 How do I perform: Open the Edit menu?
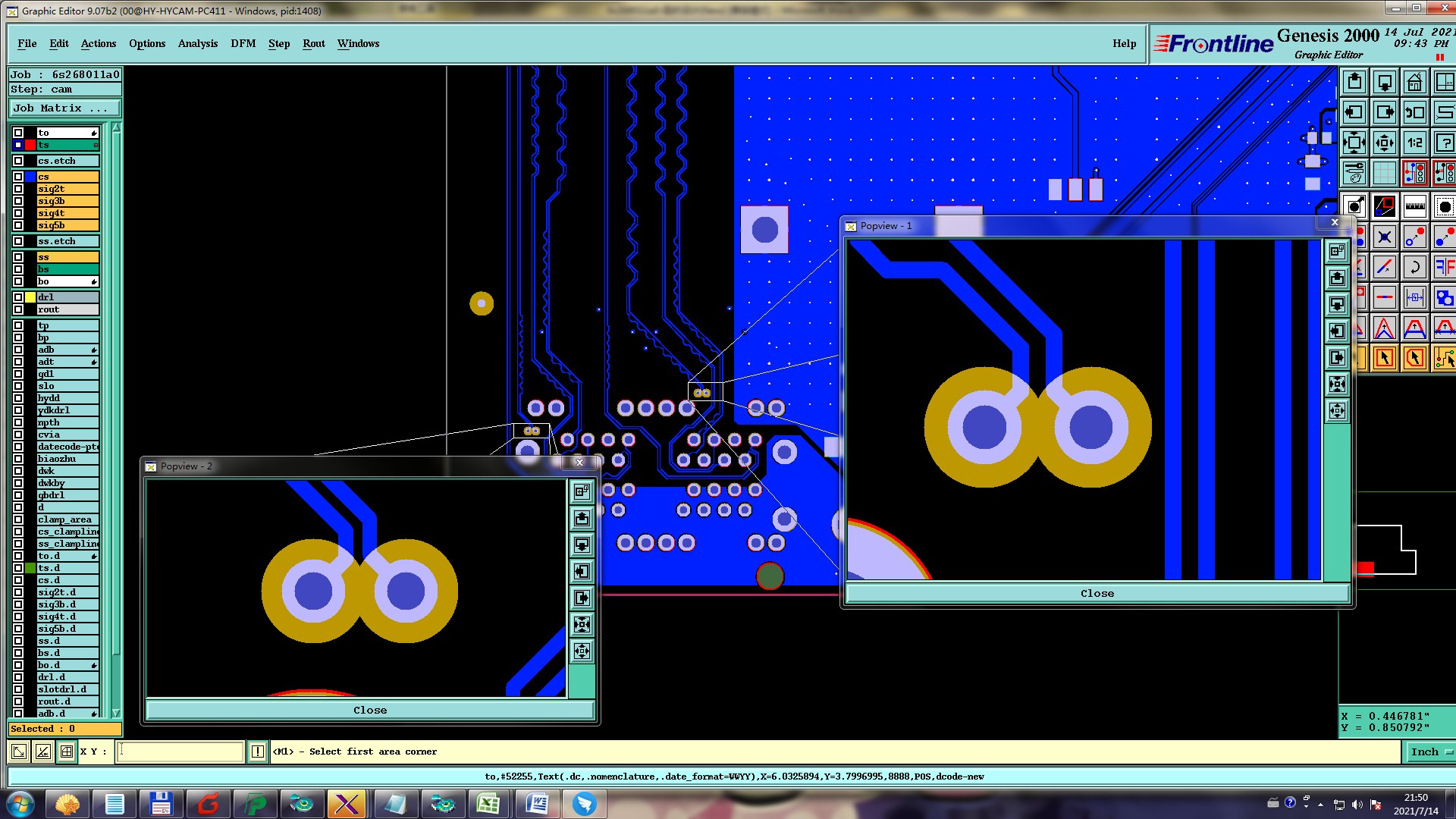pos(59,43)
